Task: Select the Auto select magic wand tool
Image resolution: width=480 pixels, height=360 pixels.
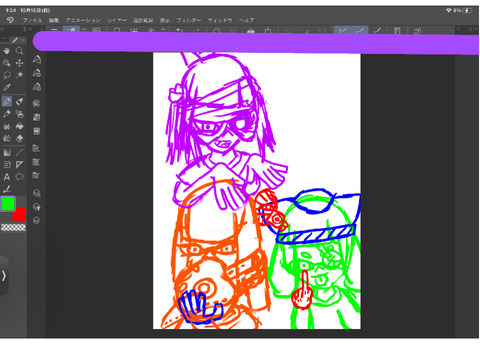Action: click(20, 75)
